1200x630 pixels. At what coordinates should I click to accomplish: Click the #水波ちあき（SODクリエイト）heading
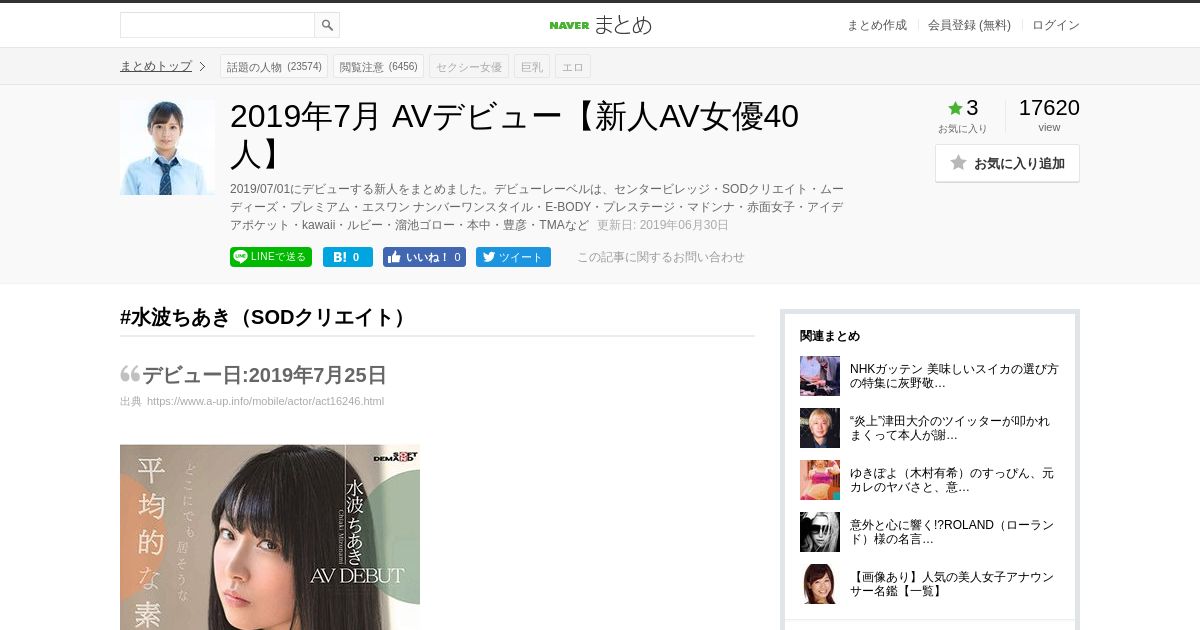click(265, 317)
